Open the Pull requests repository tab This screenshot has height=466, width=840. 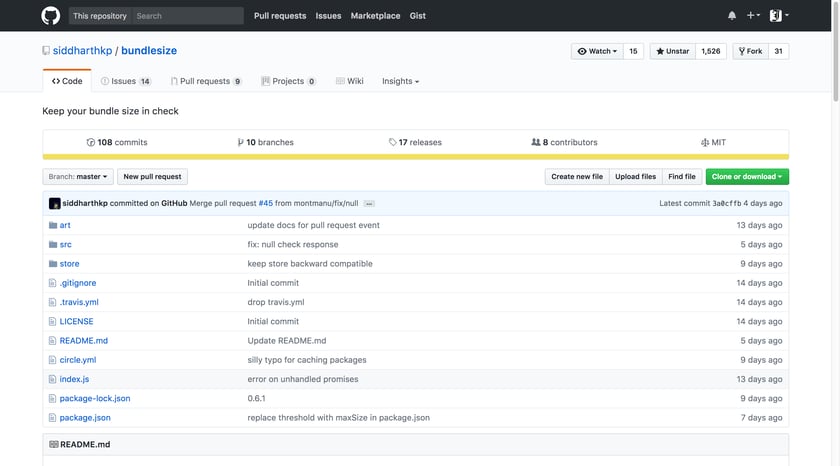point(206,81)
